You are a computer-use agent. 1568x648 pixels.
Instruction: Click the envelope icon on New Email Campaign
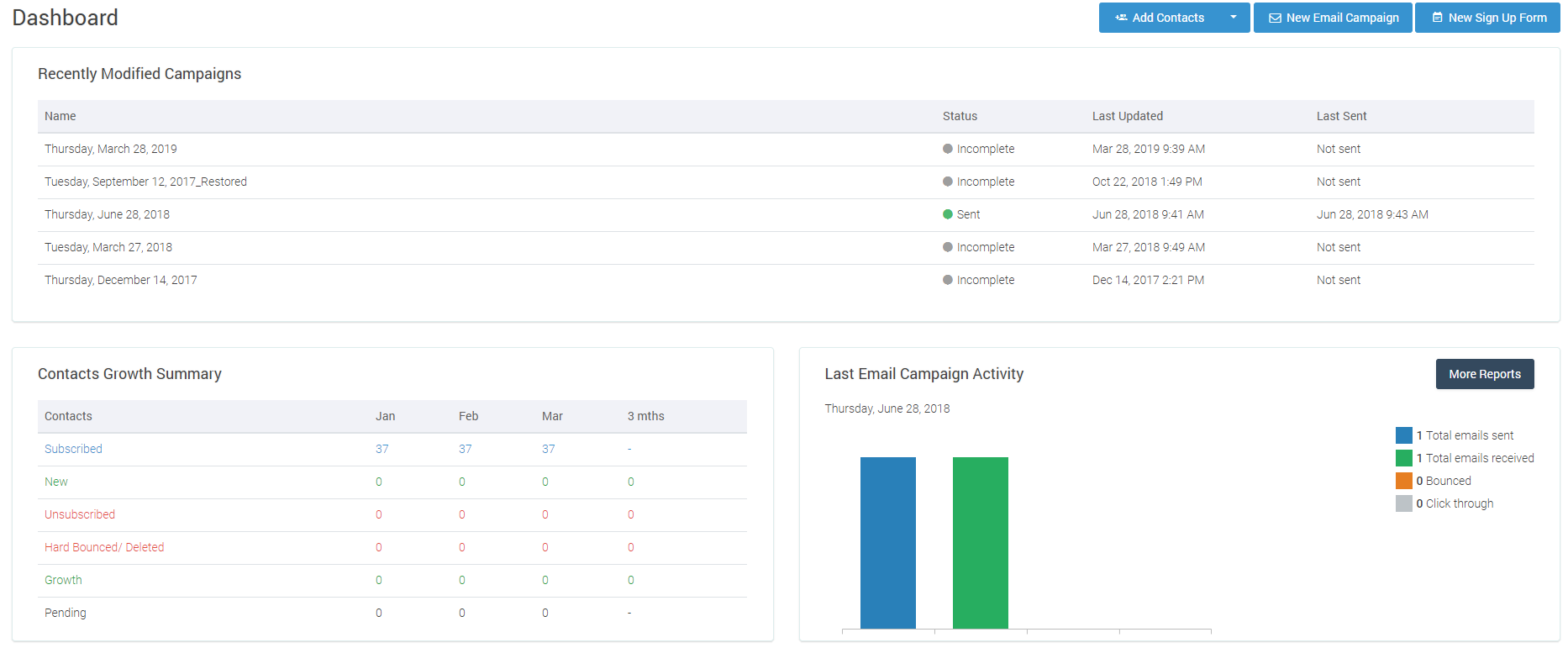1275,18
